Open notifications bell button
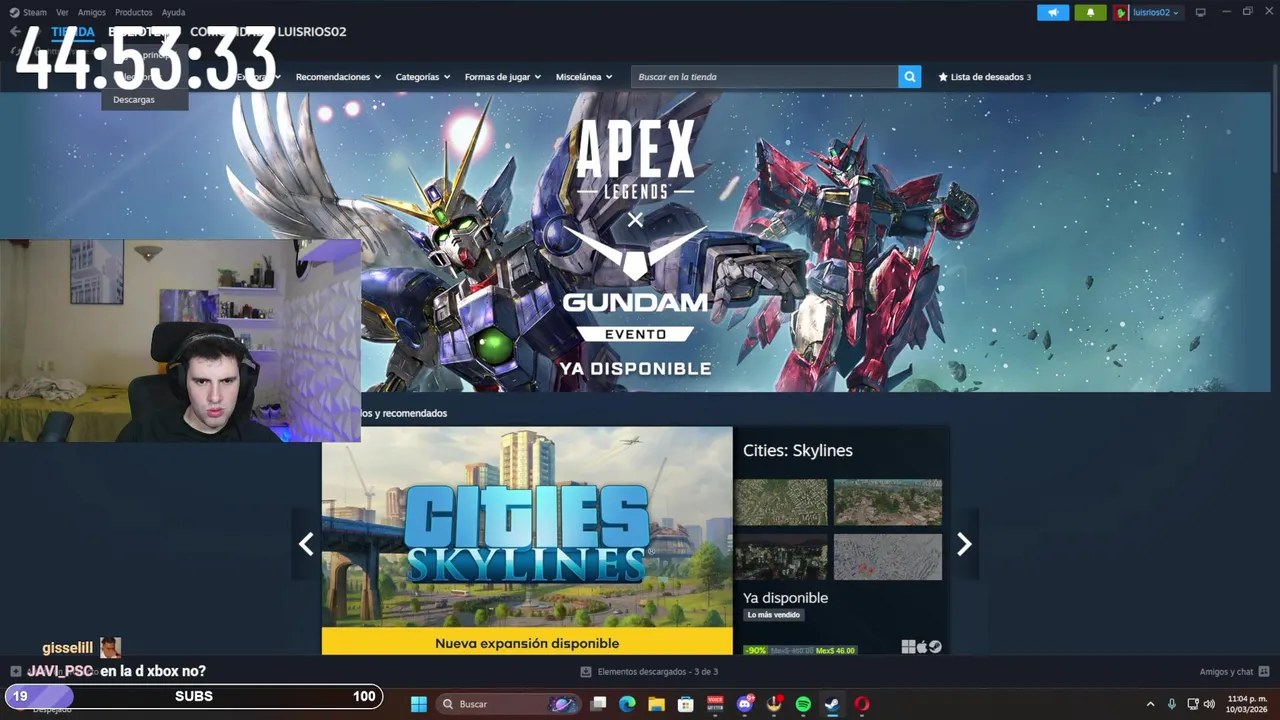1280x720 pixels. pyautogui.click(x=1090, y=12)
